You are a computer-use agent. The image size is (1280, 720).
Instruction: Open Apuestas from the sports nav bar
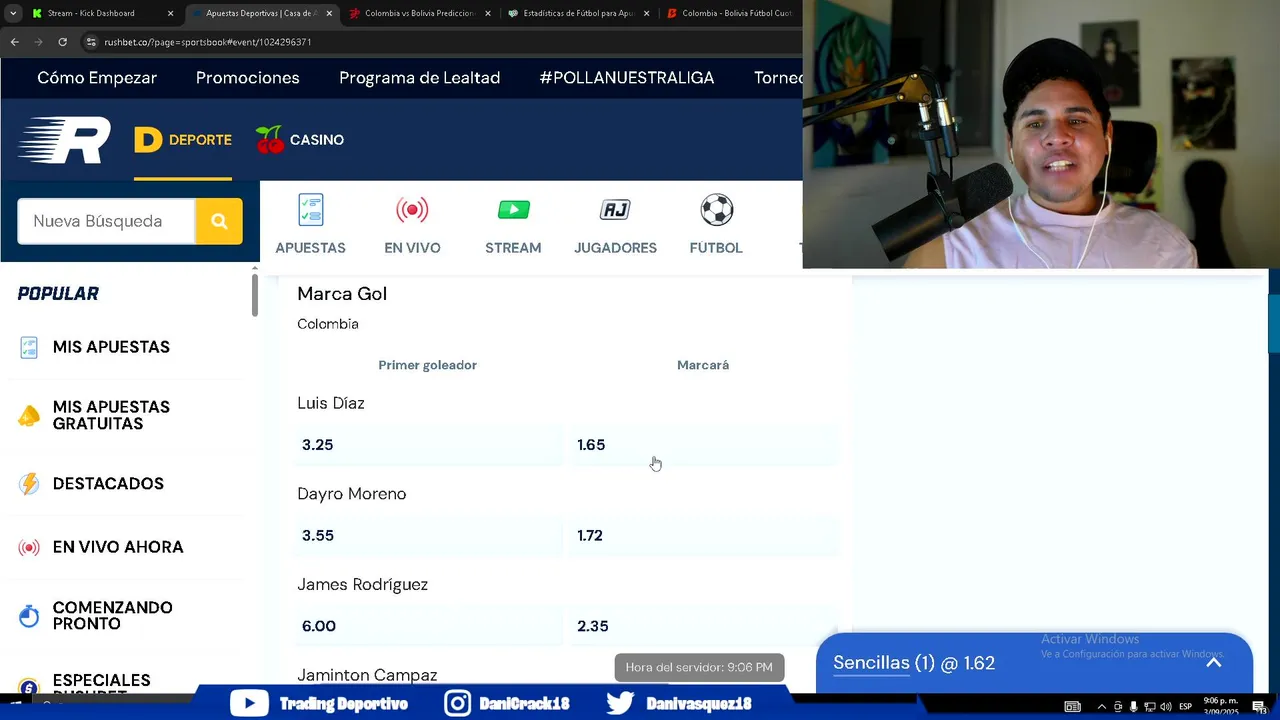point(310,225)
